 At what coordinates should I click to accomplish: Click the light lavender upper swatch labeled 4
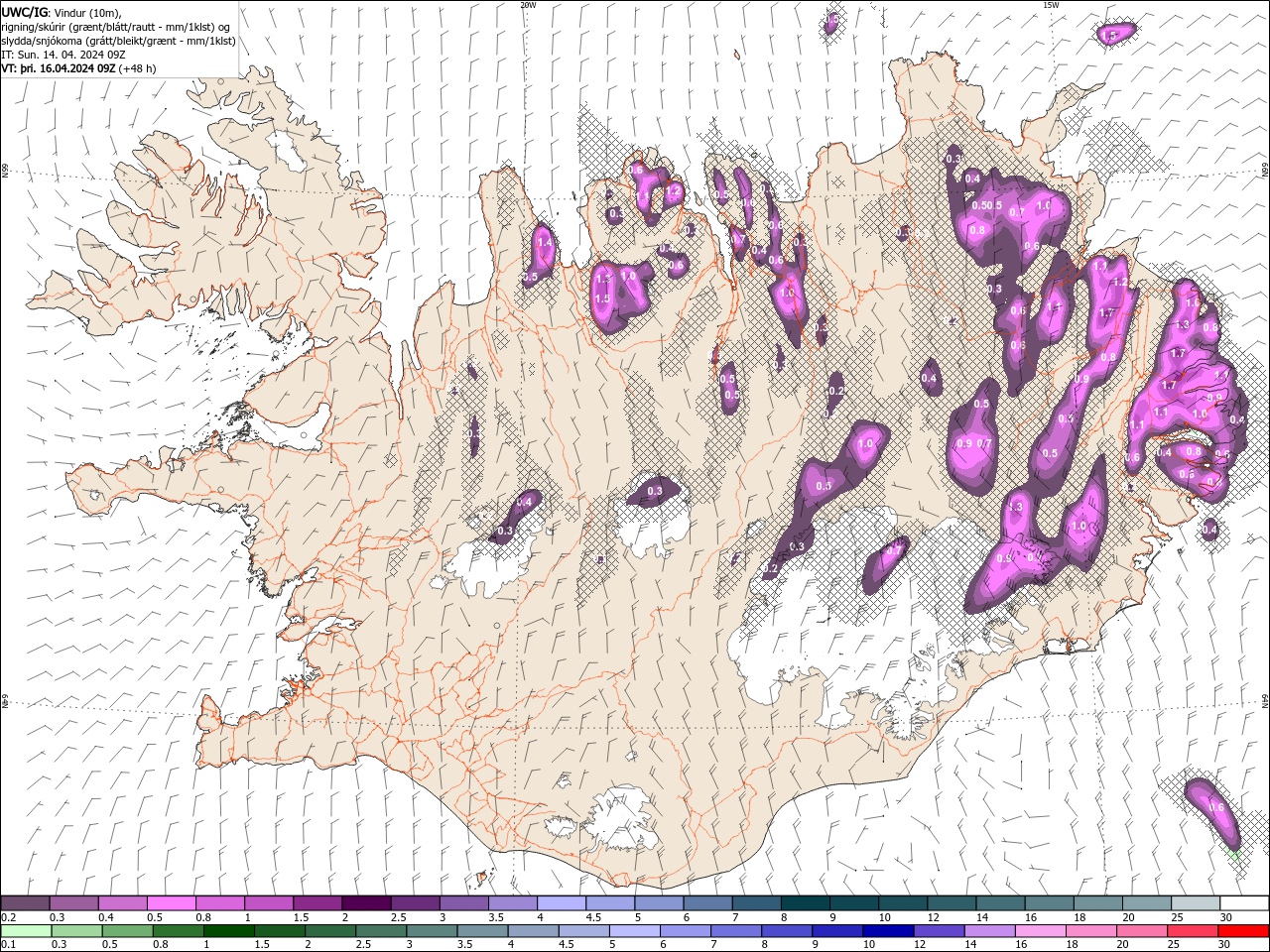click(561, 903)
